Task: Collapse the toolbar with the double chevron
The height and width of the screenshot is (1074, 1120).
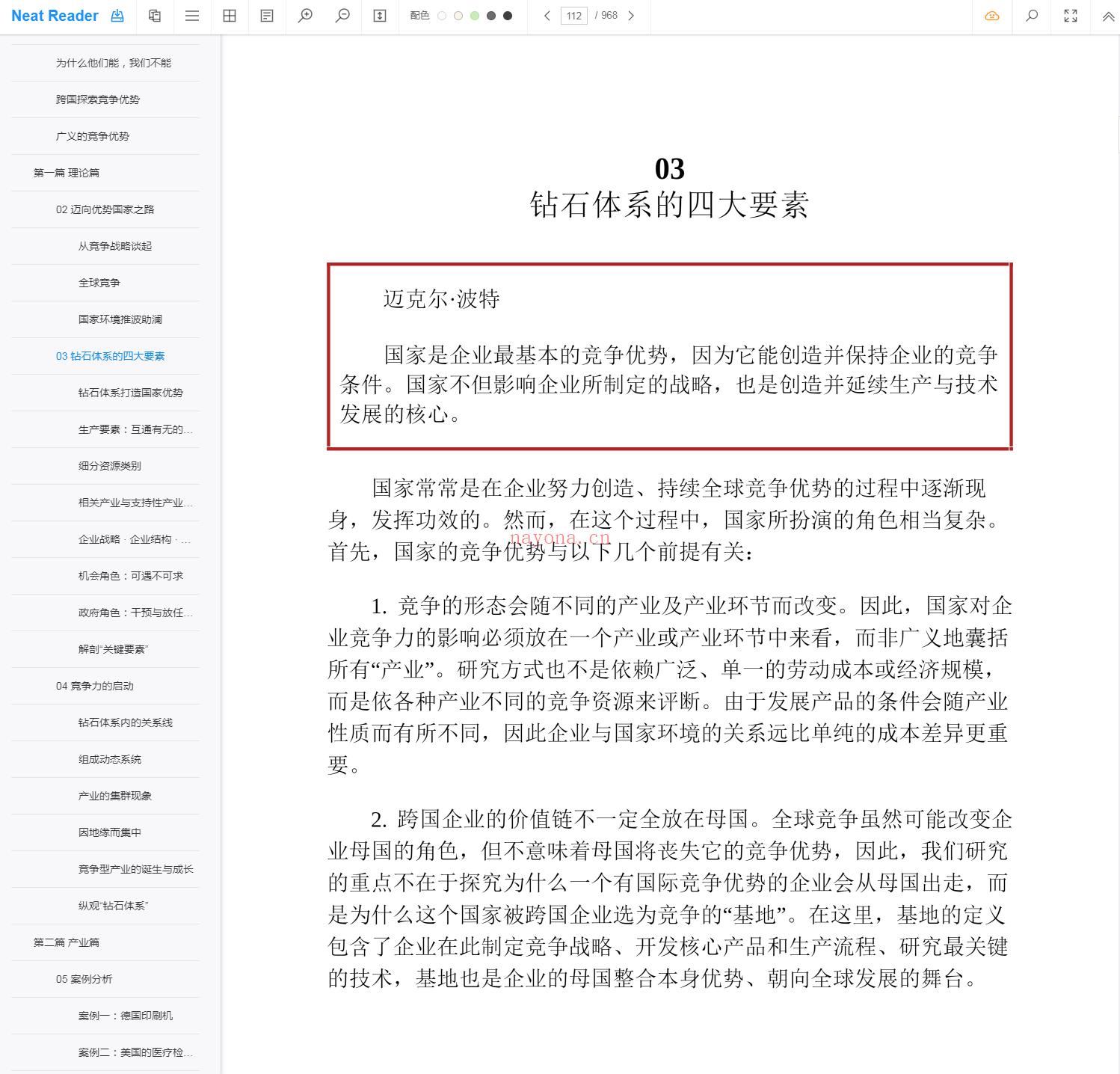Action: [x=1108, y=16]
